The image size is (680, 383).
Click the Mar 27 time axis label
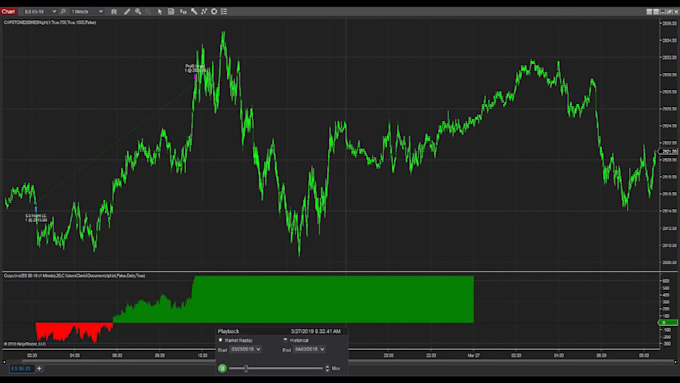pos(474,355)
